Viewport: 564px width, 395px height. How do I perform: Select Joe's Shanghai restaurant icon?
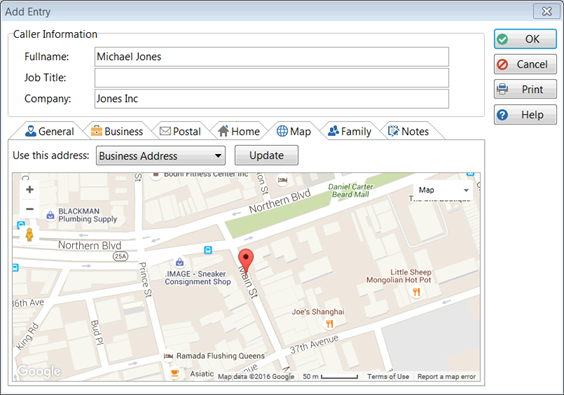pyautogui.click(x=329, y=324)
